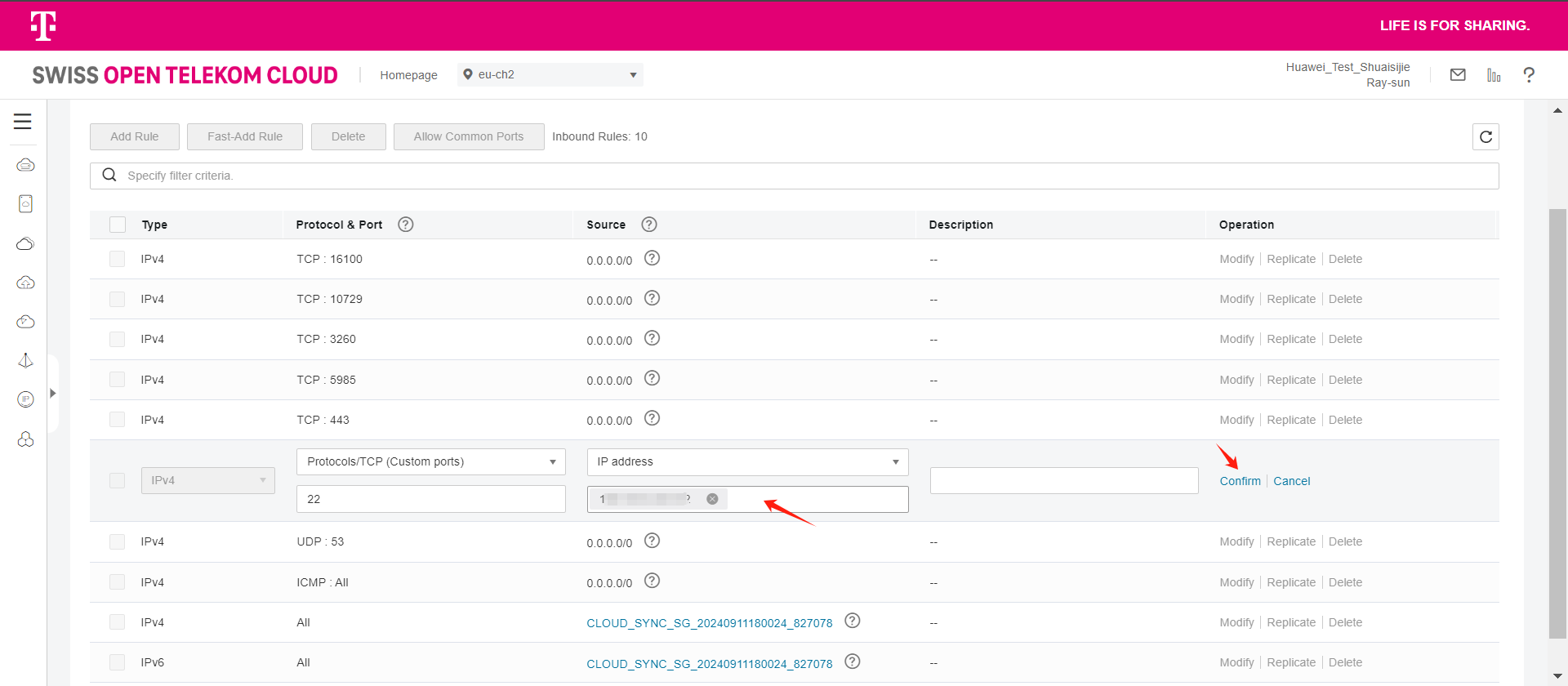The image size is (1568, 686).
Task: Open the monitoring bar chart icon
Action: click(1494, 75)
